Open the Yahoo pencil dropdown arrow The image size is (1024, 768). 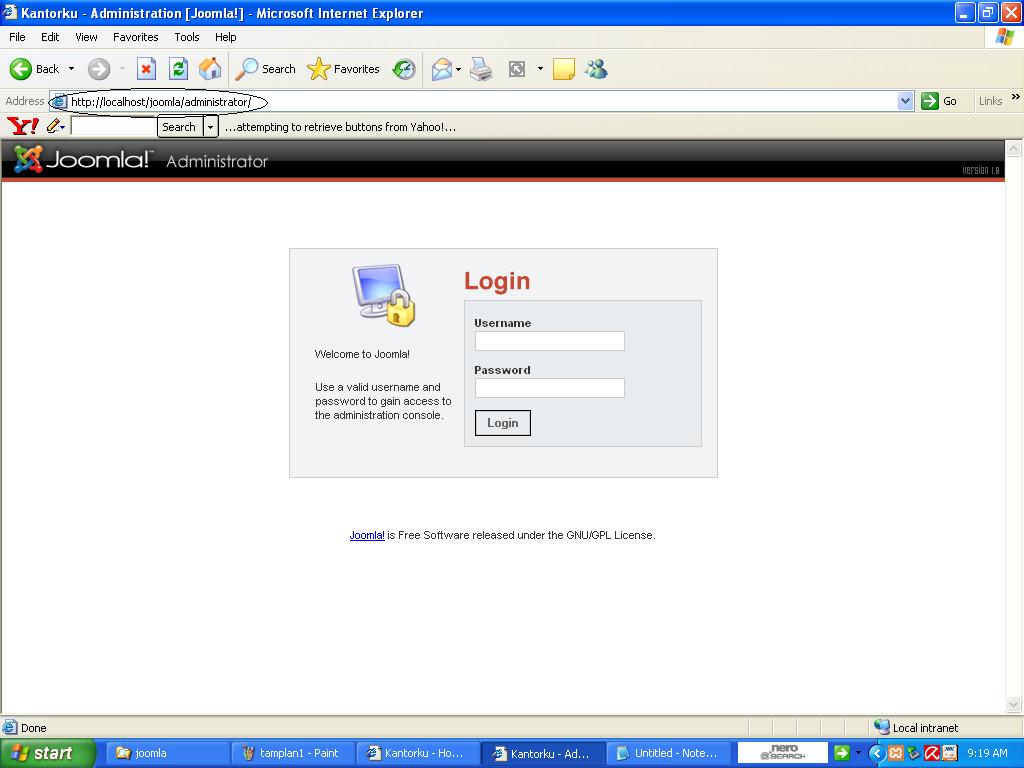pyautogui.click(x=63, y=127)
